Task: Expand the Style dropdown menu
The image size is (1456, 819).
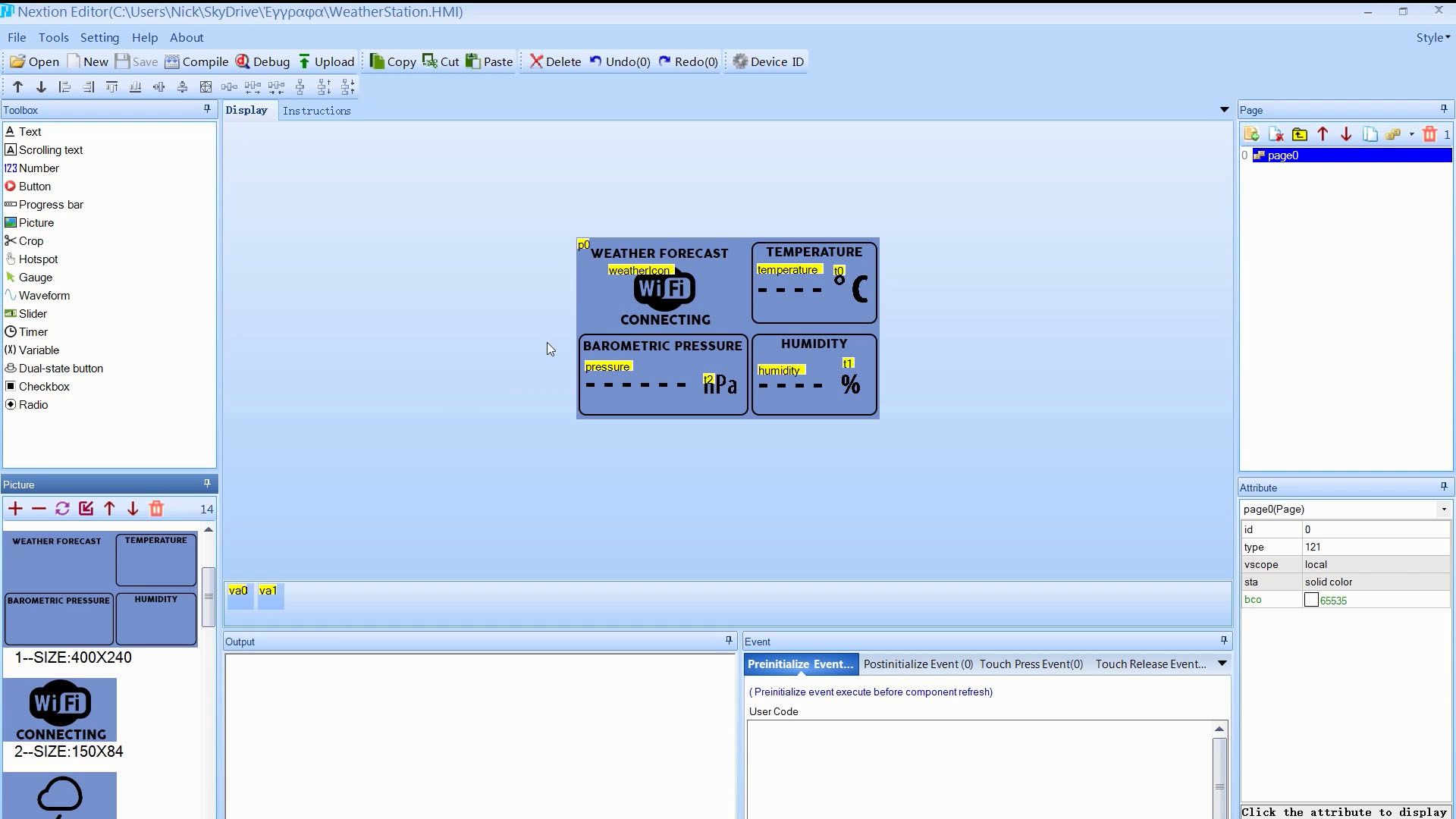Action: click(x=1432, y=37)
